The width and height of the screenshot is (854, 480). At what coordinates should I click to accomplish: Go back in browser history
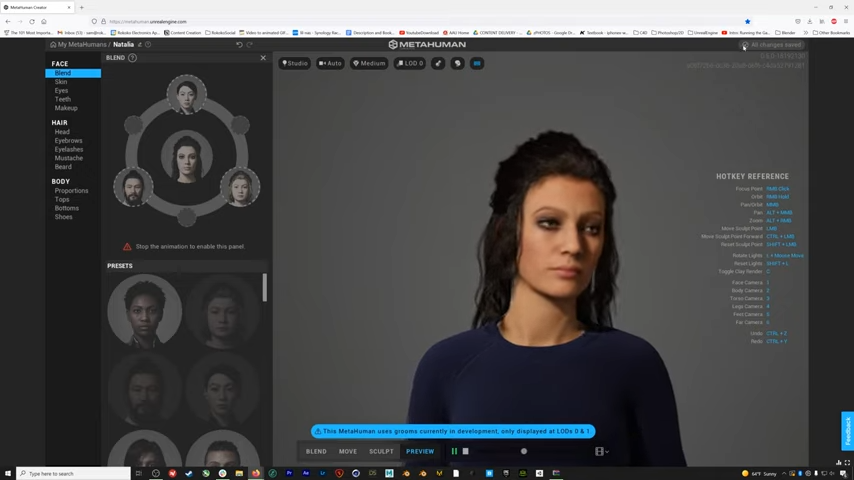8,22
